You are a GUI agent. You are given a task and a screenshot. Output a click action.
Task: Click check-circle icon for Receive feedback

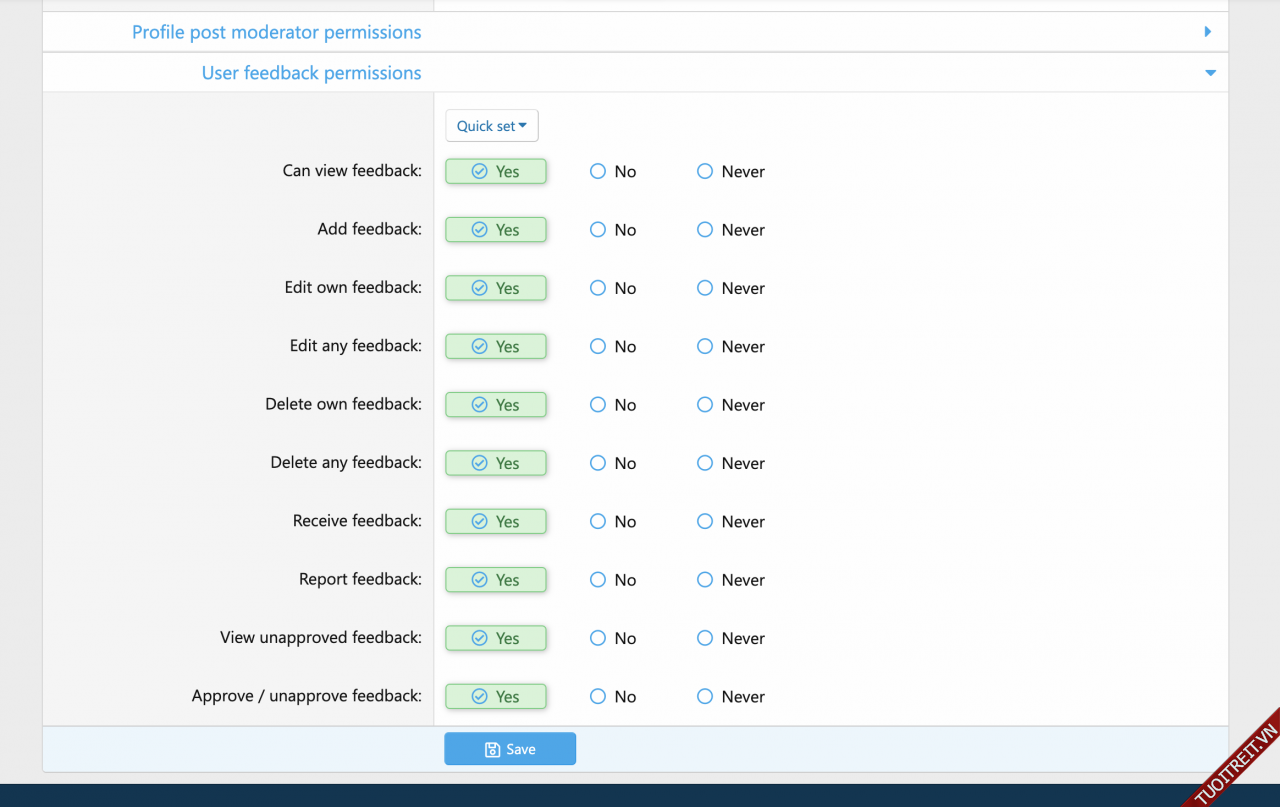point(479,522)
